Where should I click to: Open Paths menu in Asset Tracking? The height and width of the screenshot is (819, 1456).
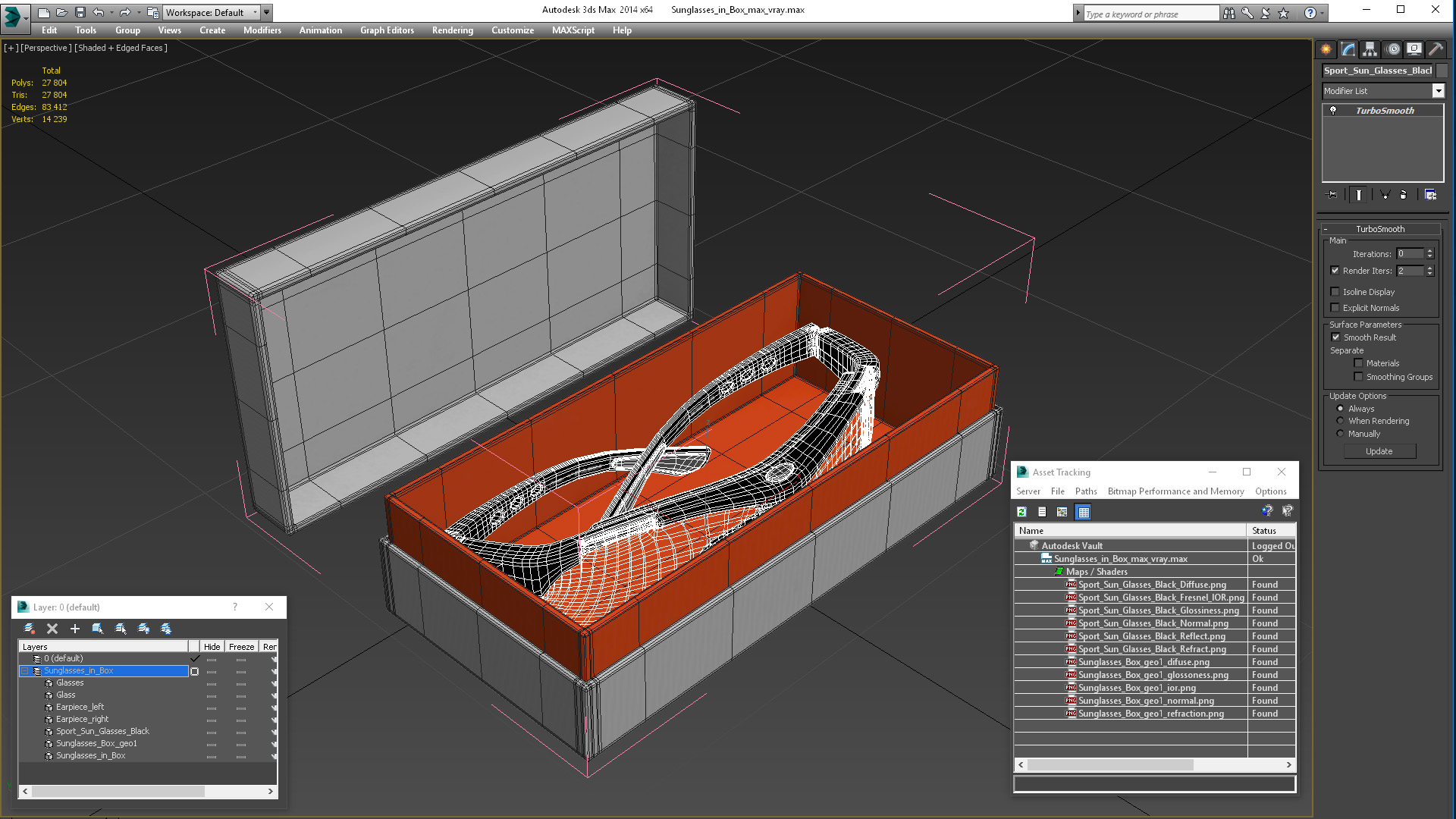click(1086, 491)
